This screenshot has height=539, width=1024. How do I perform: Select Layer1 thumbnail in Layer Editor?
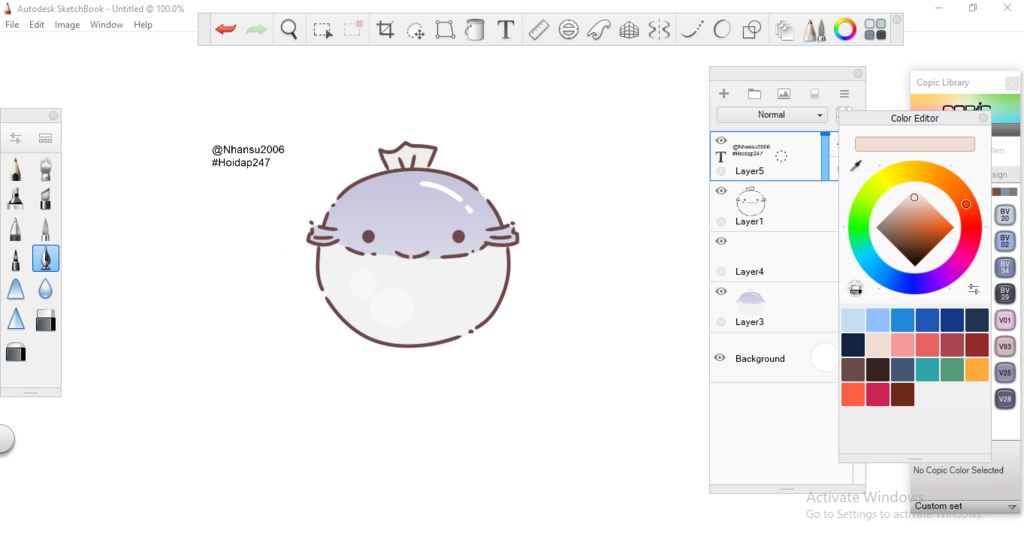[750, 201]
